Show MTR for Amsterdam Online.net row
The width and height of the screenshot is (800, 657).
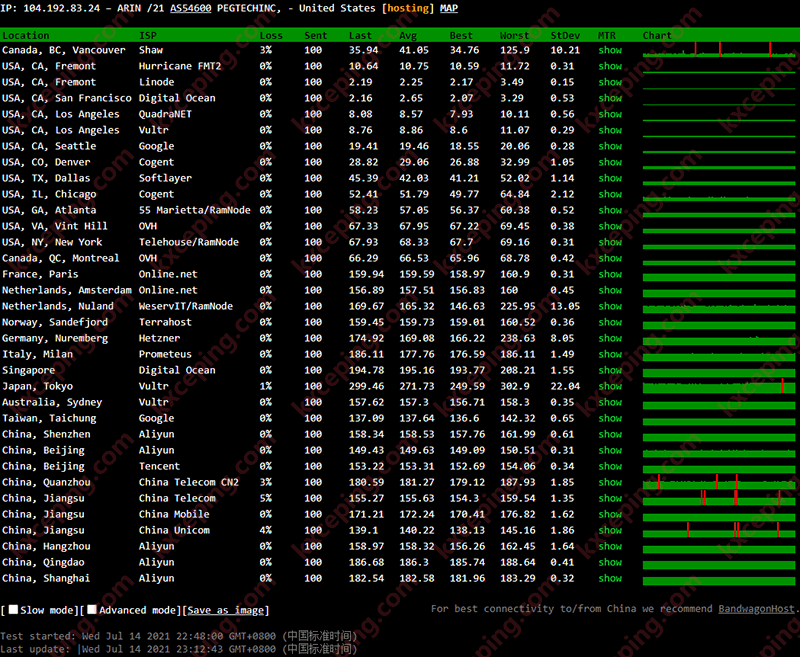pos(610,290)
